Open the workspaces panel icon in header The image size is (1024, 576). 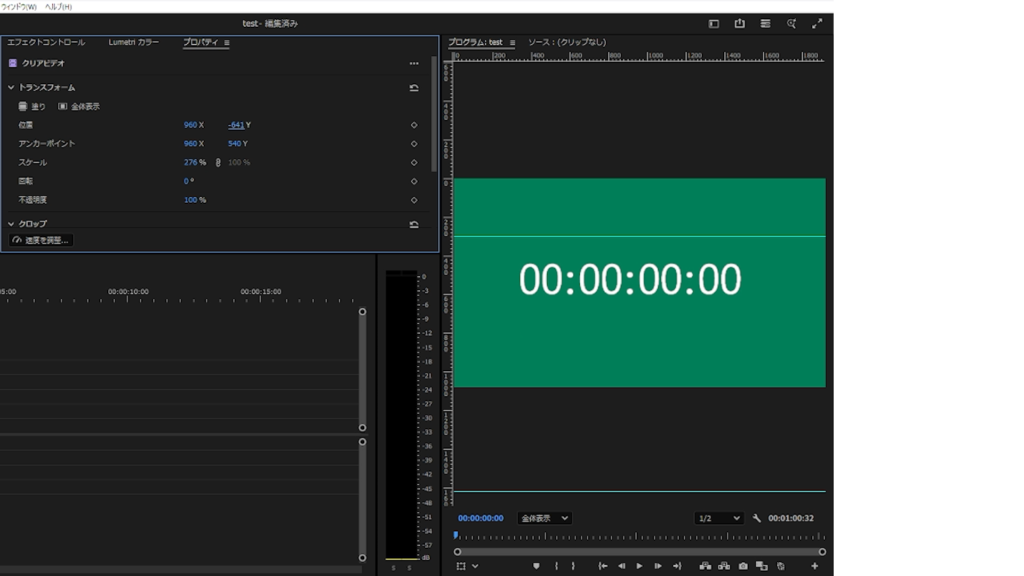714,24
